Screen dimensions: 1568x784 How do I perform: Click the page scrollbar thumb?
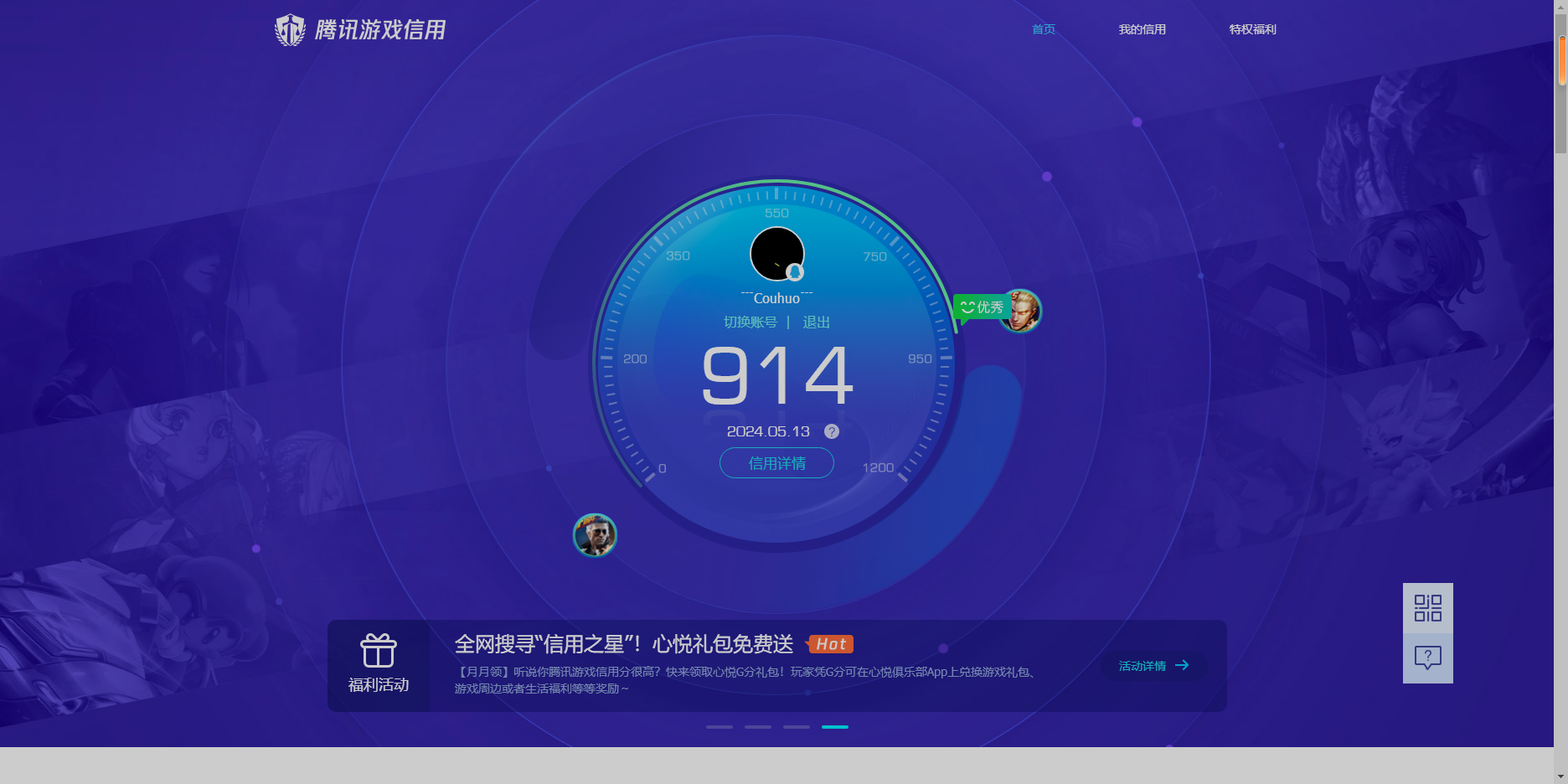tap(1561, 82)
